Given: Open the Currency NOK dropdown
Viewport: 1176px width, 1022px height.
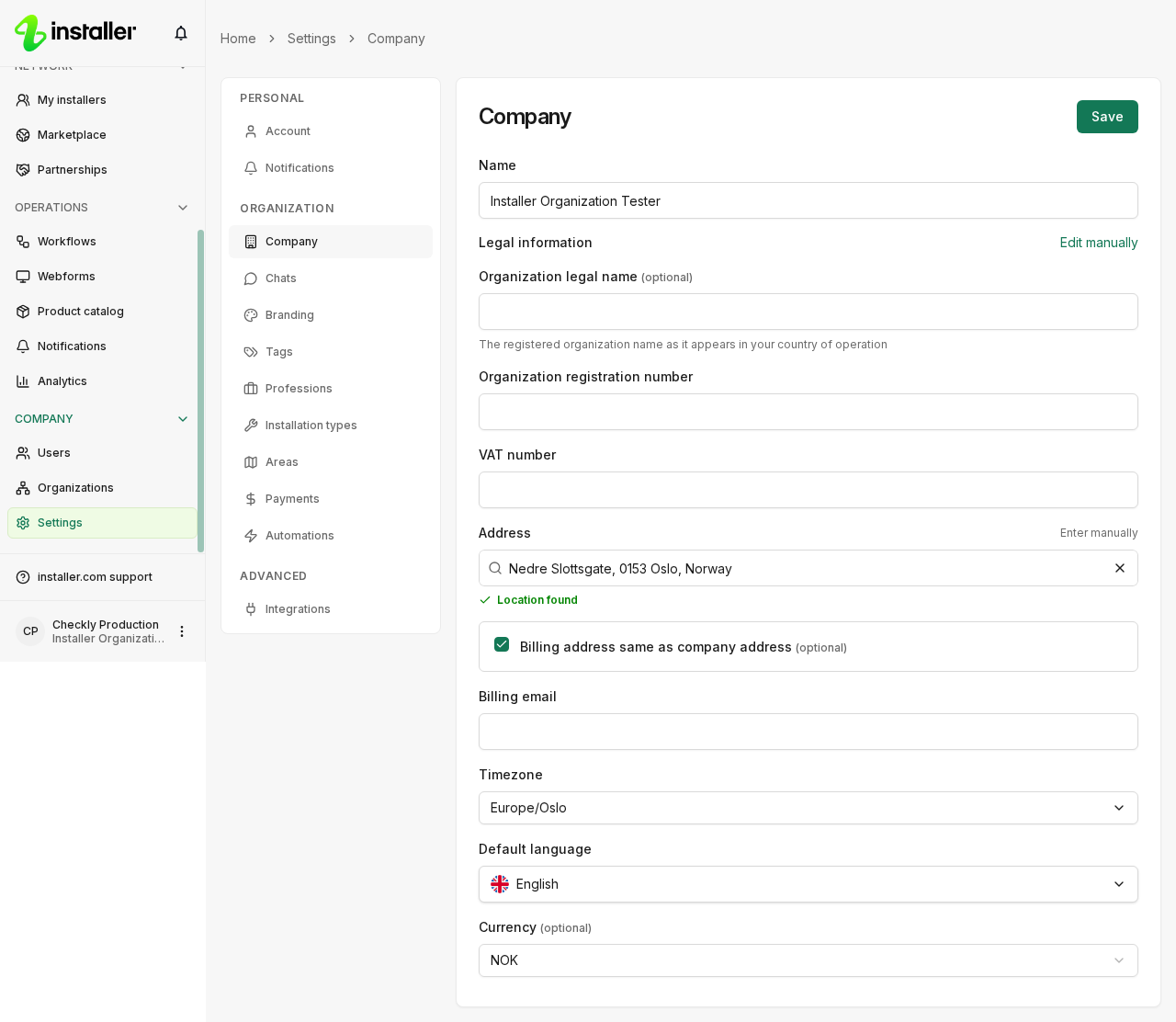Looking at the screenshot, I should click(x=808, y=960).
